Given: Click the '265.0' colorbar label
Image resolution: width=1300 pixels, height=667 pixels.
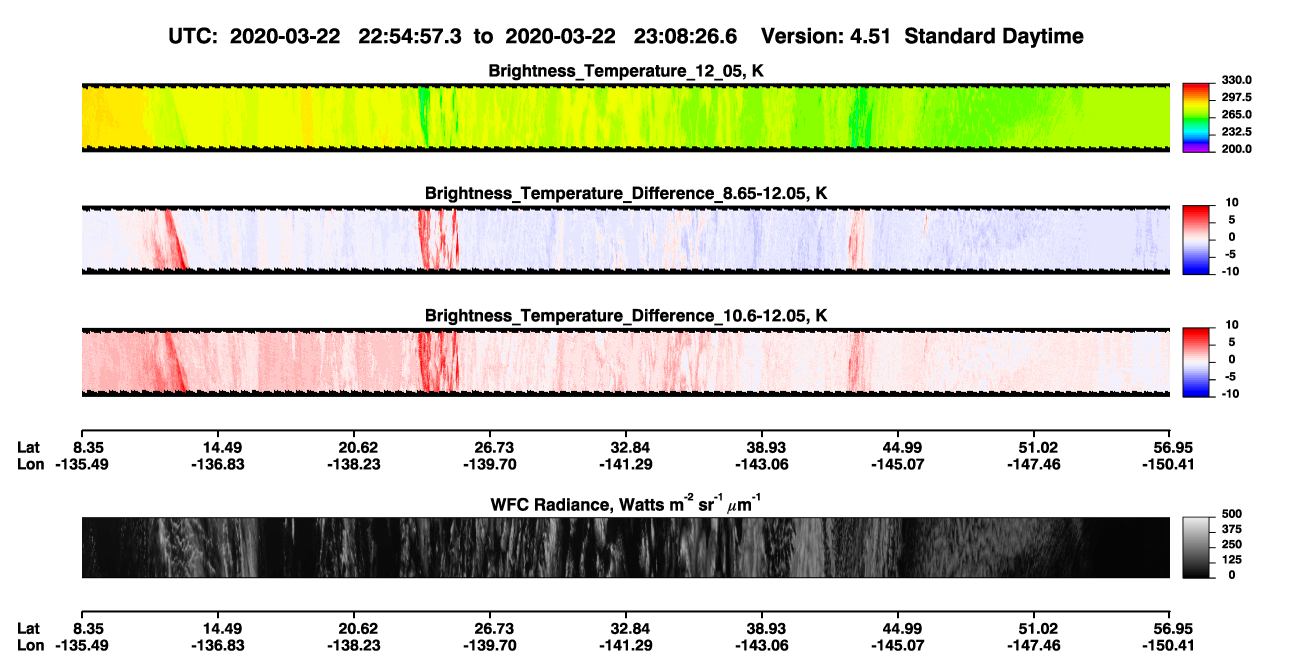Looking at the screenshot, I should coord(1236,115).
